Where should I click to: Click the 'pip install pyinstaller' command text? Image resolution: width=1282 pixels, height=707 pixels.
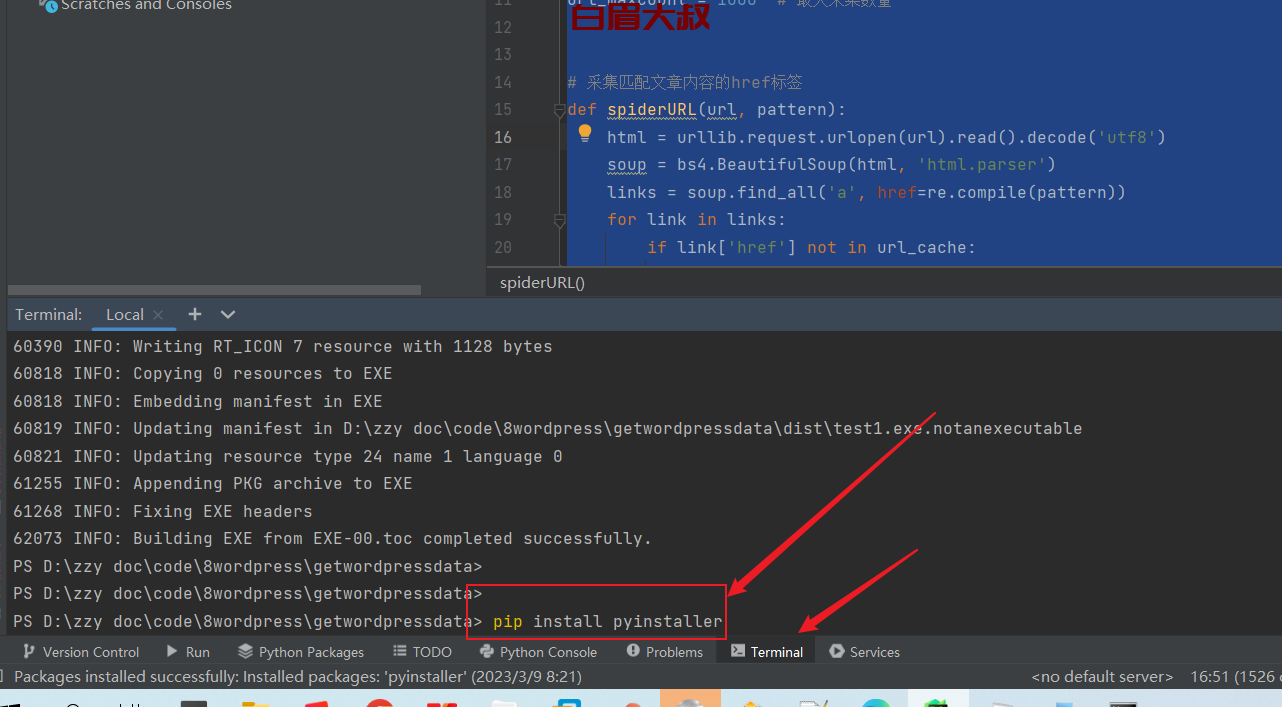(x=607, y=622)
